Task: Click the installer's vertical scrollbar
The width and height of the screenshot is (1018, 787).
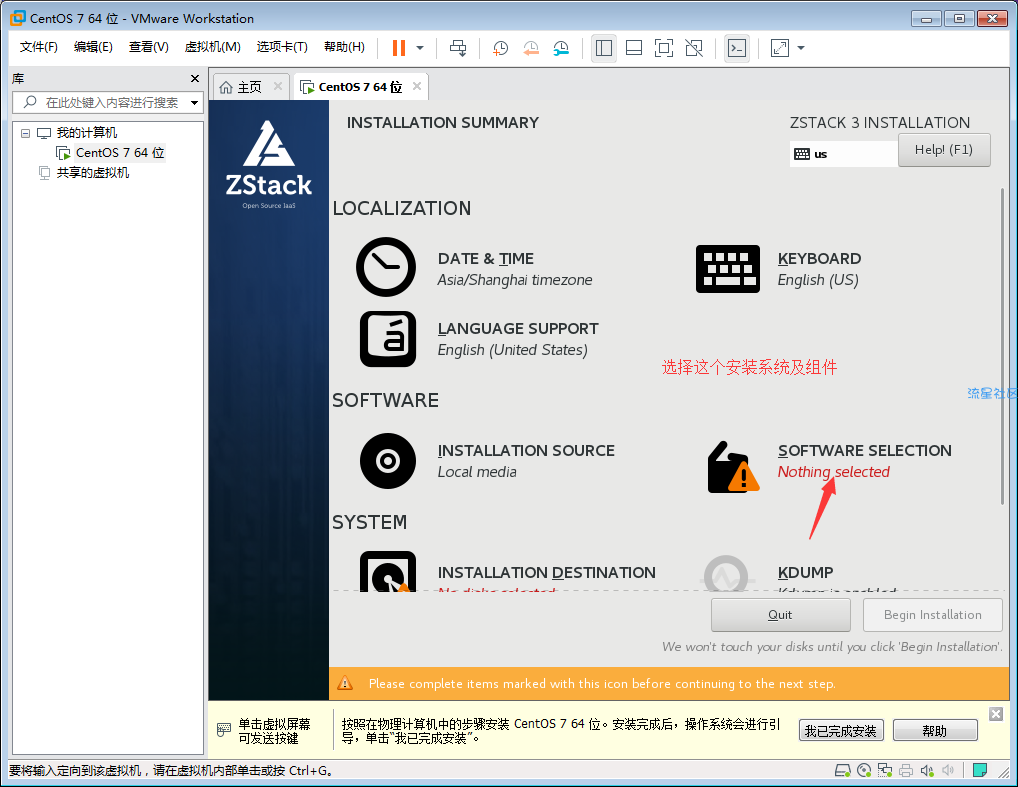Action: click(1002, 347)
